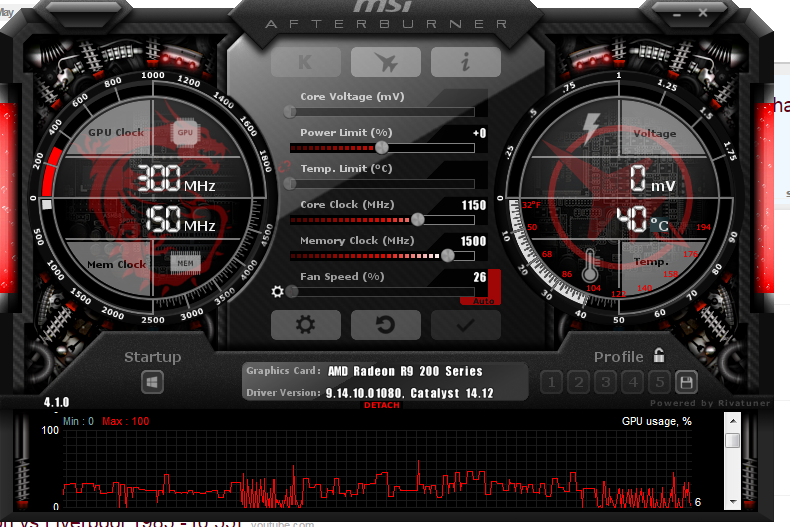
Task: Minimize the Afterburner window
Action: click(677, 15)
